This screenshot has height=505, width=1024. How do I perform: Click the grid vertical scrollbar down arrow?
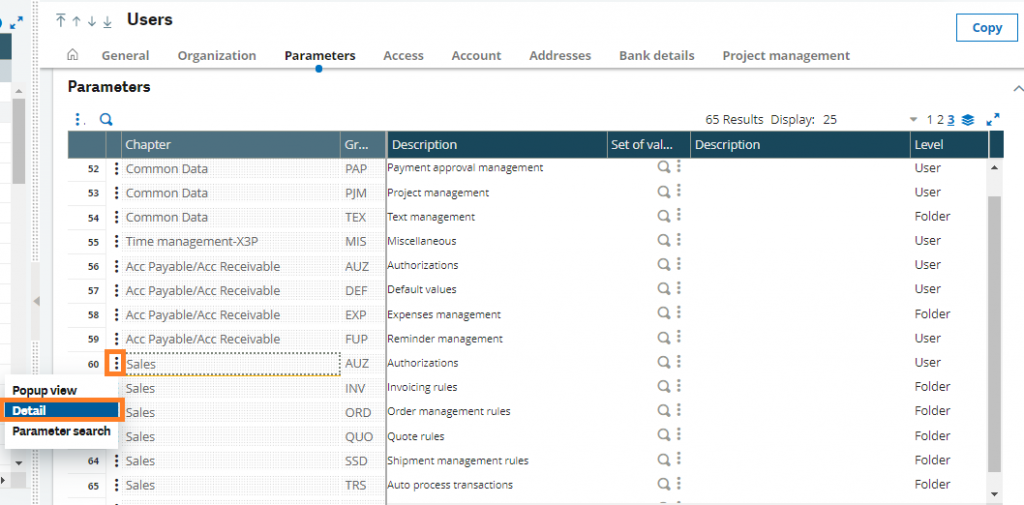tap(993, 494)
